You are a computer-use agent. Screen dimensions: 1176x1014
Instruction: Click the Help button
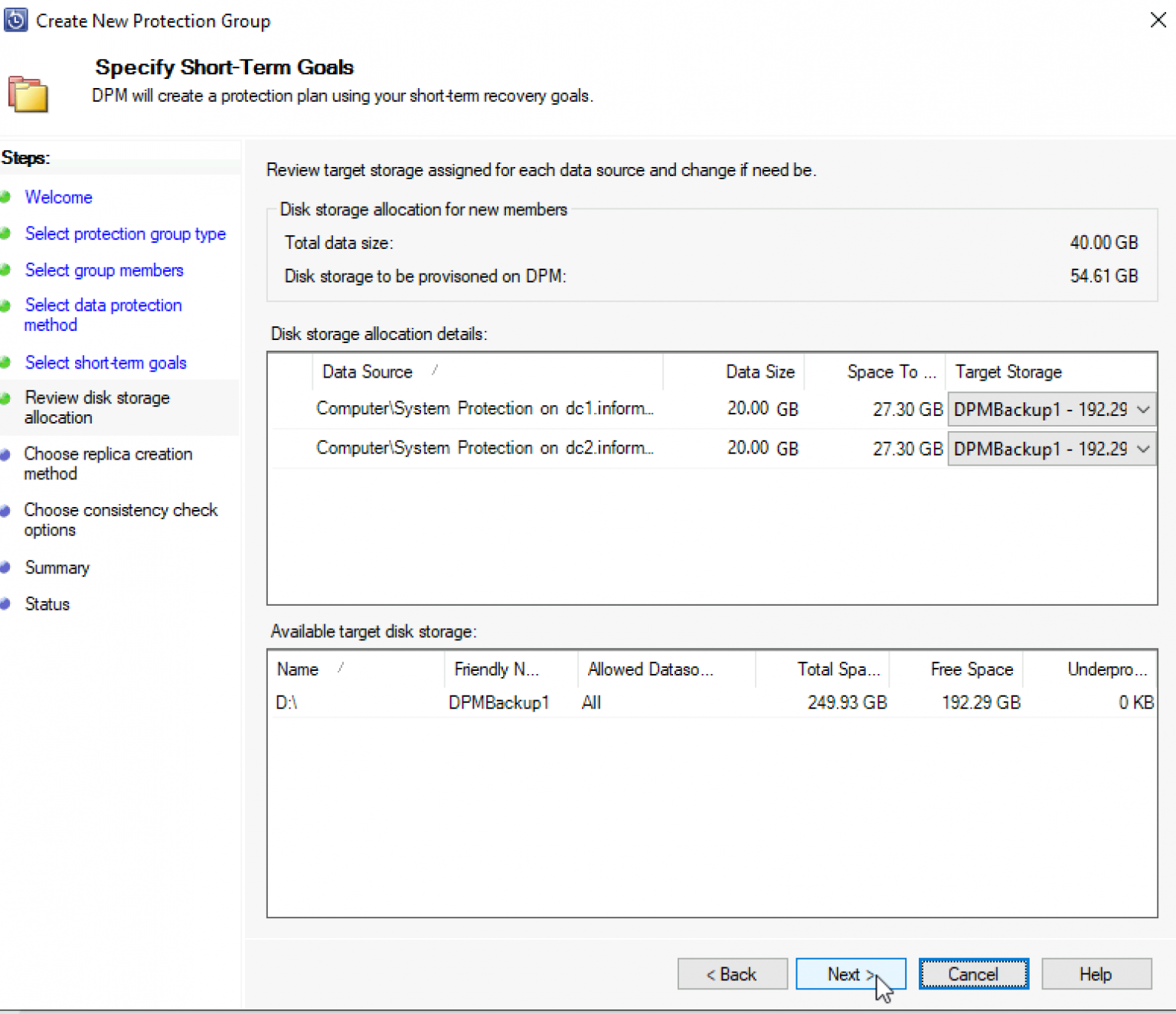click(1096, 973)
